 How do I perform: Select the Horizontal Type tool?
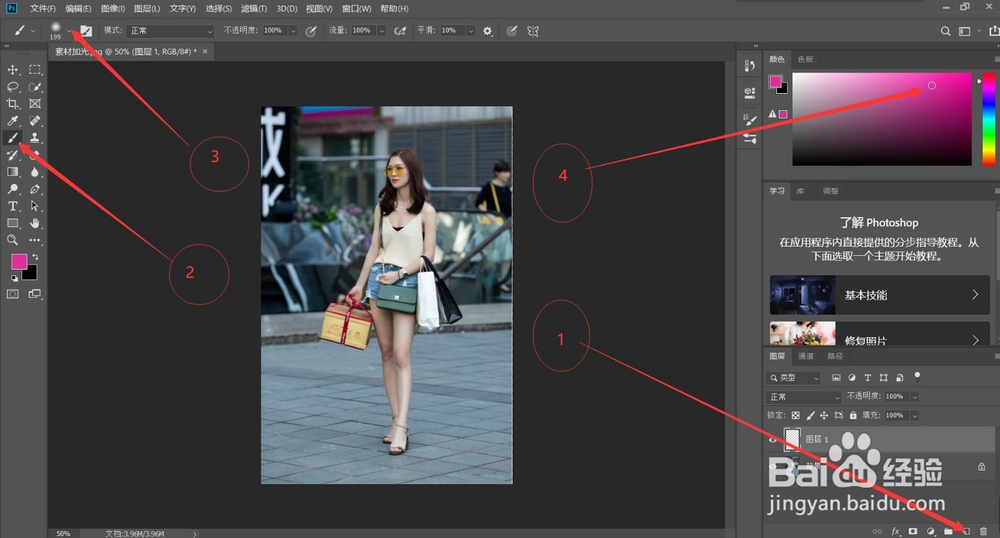tap(13, 206)
